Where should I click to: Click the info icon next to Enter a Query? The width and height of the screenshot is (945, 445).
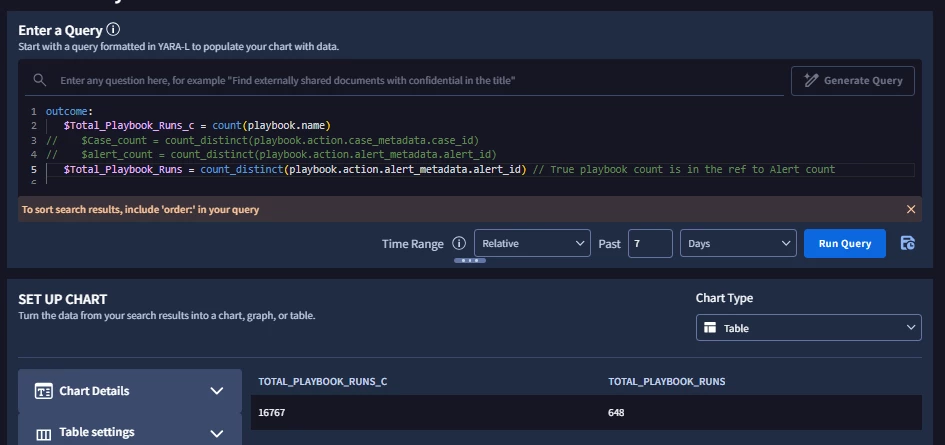tap(113, 30)
